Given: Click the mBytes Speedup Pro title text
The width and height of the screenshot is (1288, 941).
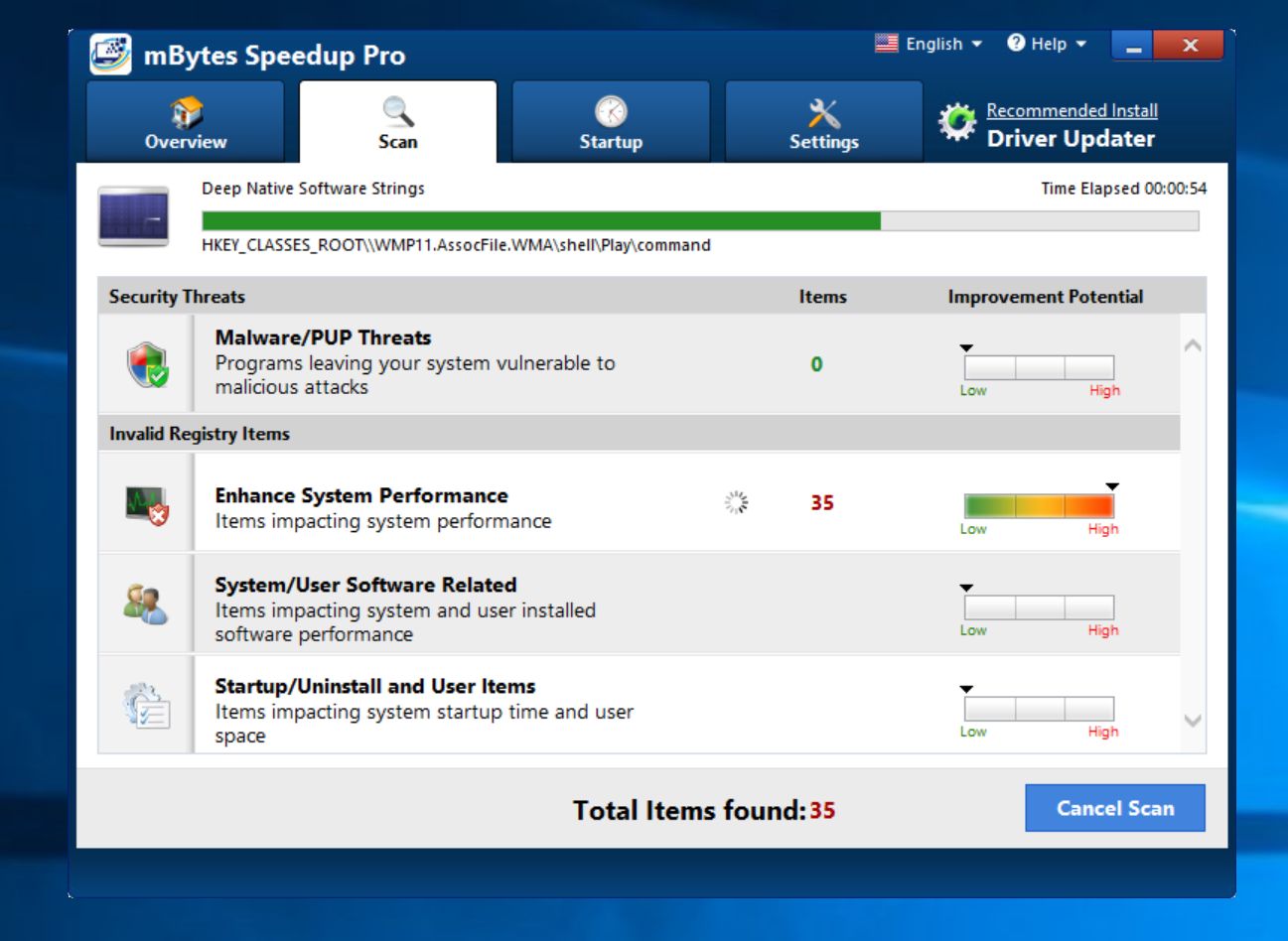Looking at the screenshot, I should point(274,56).
